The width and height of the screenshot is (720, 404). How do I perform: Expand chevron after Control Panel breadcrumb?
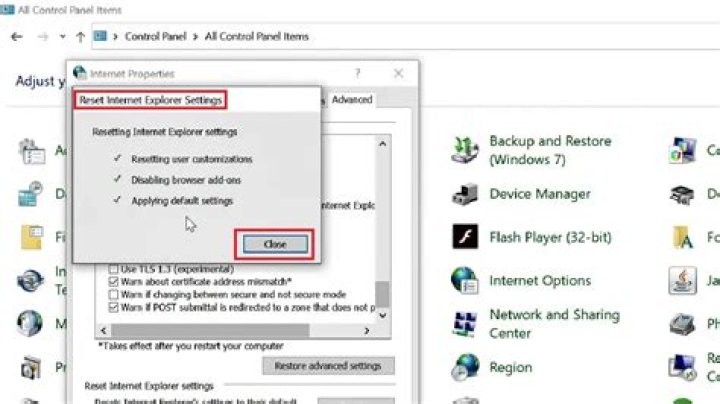pos(195,37)
